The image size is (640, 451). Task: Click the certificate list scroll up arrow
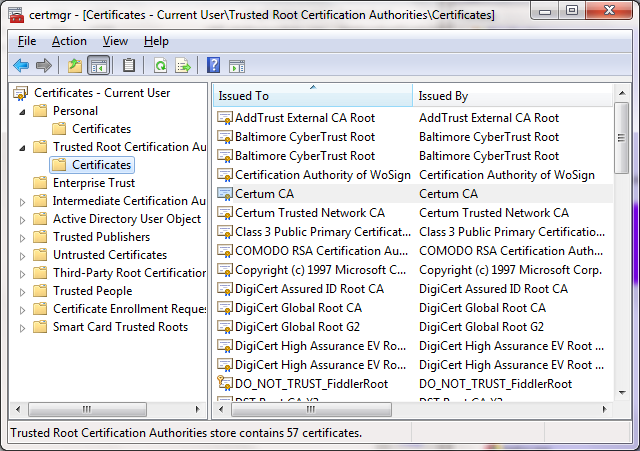click(x=622, y=93)
